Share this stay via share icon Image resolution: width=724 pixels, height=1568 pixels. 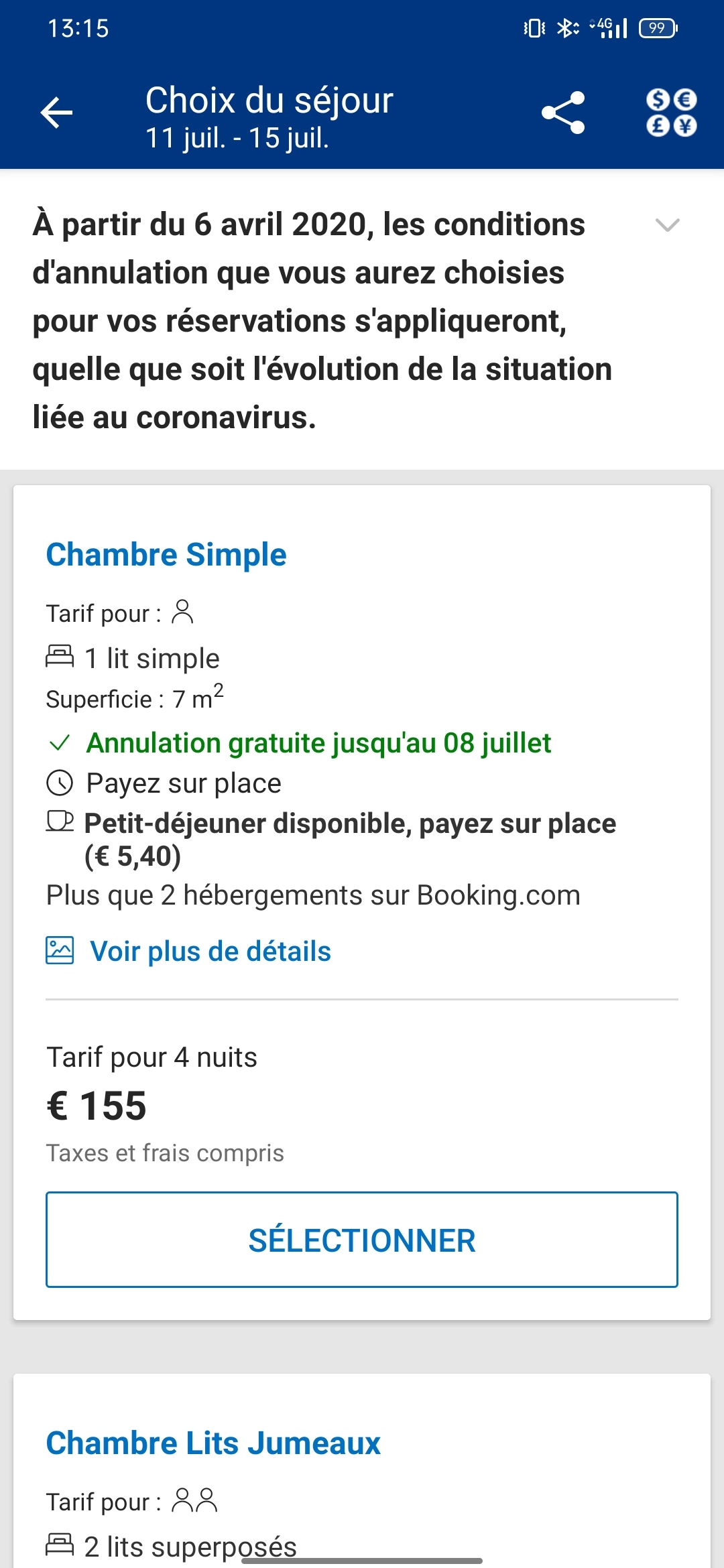pos(563,113)
